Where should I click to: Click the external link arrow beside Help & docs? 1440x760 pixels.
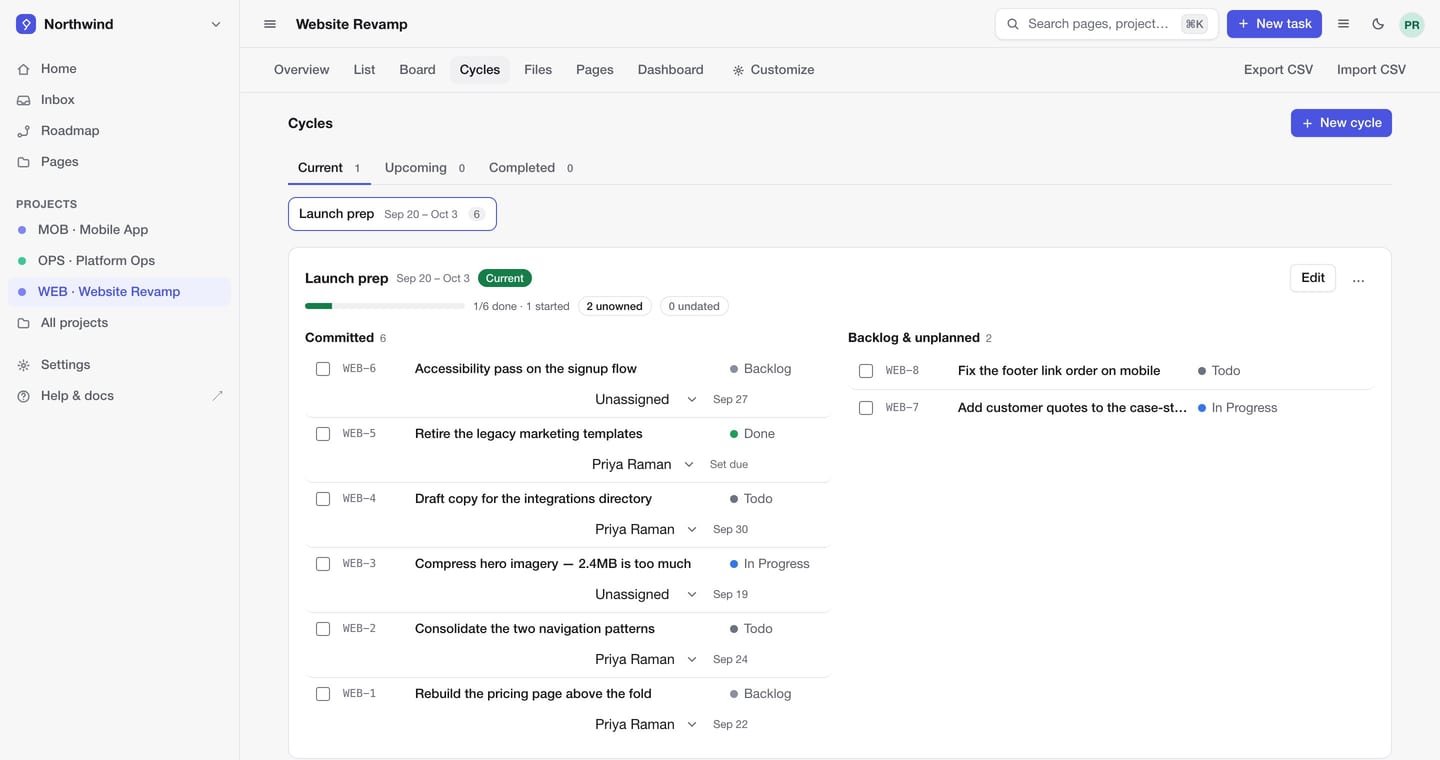(x=218, y=396)
